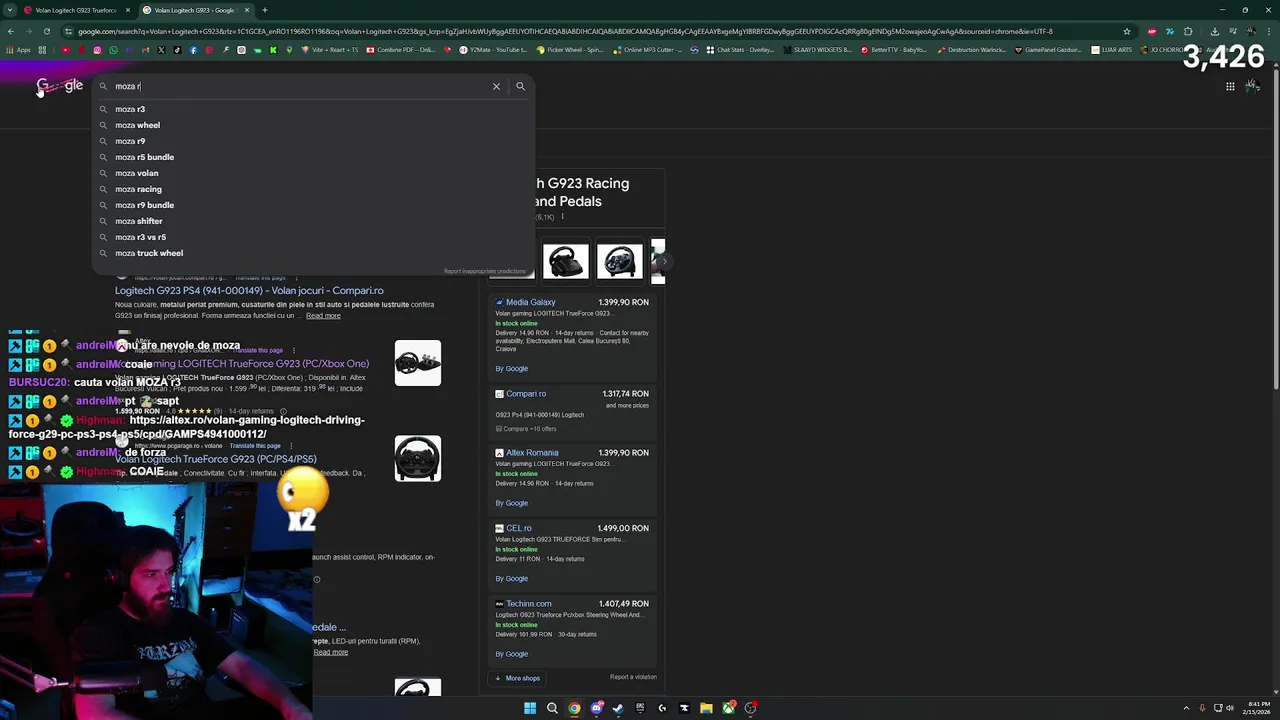Click the 1.399,90 RON price for Media Galaxy
Viewport: 1280px width, 720px height.
click(x=624, y=302)
